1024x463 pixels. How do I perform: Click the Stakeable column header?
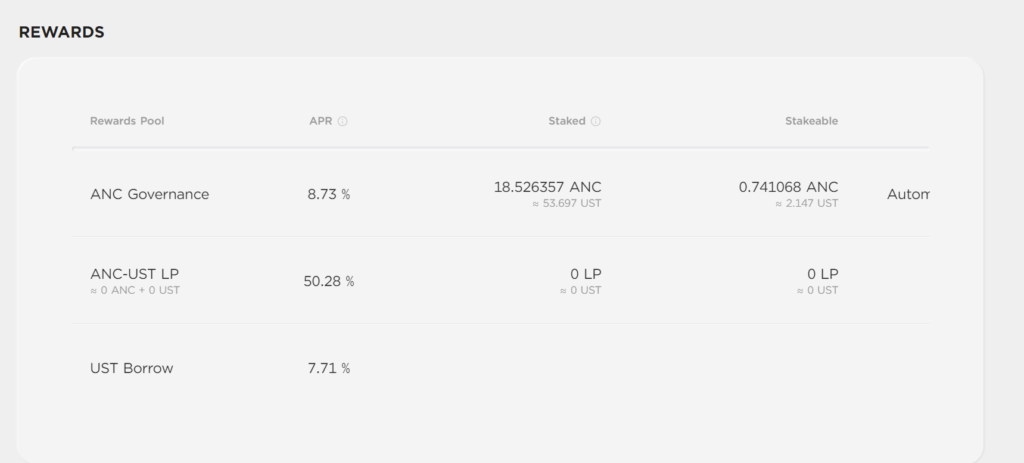811,121
